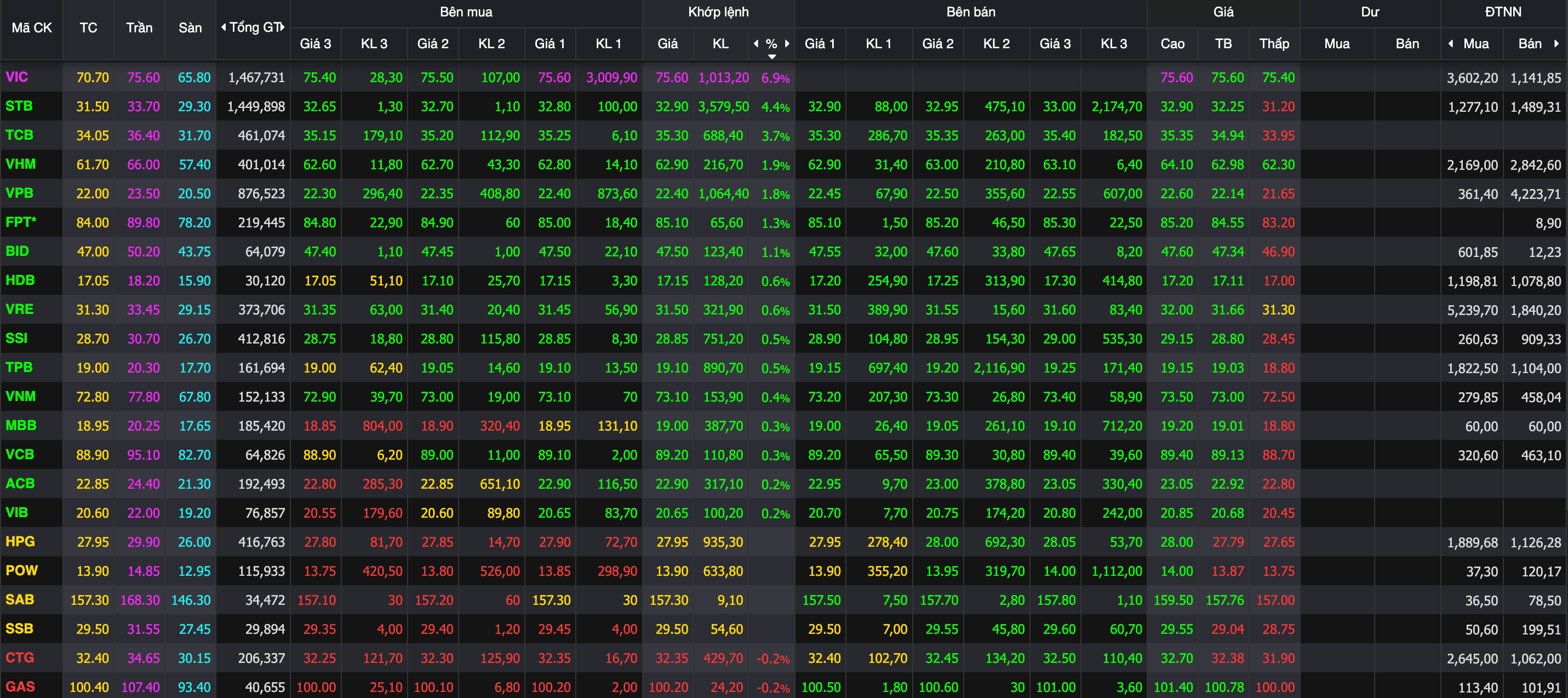Click the Tổng GT column header
This screenshot has width=1568, height=698.
tap(255, 27)
